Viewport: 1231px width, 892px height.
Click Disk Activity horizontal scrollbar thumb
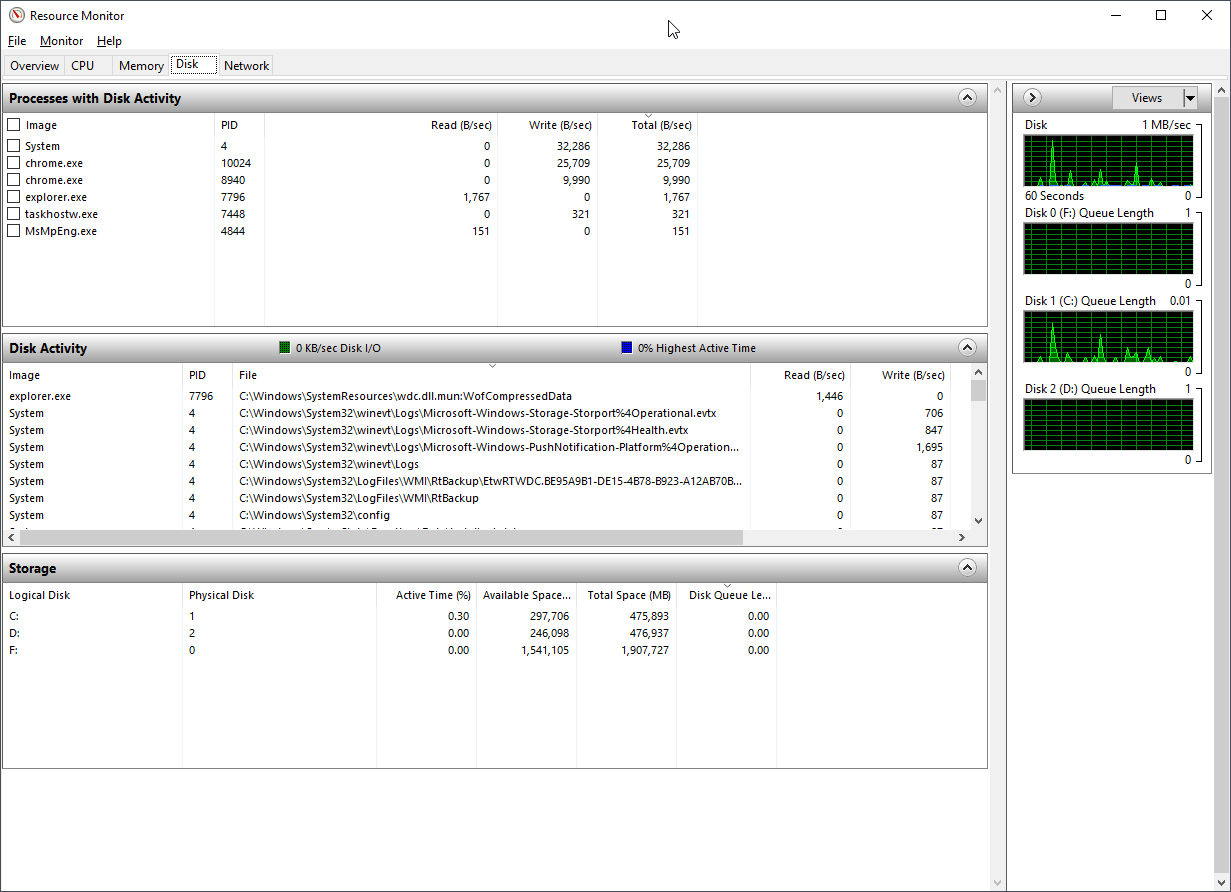coord(381,538)
